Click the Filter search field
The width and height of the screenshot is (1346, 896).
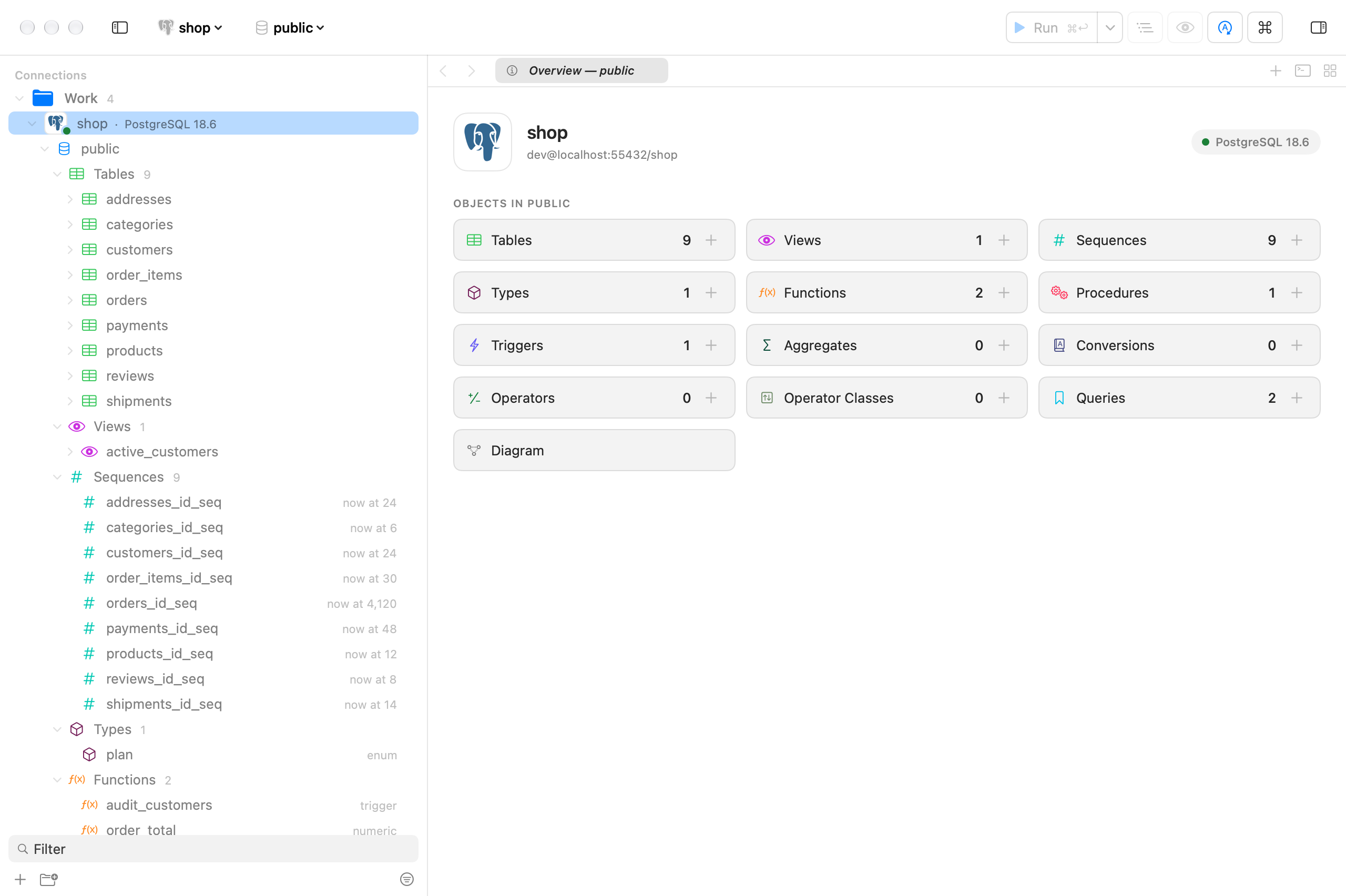pyautogui.click(x=213, y=849)
